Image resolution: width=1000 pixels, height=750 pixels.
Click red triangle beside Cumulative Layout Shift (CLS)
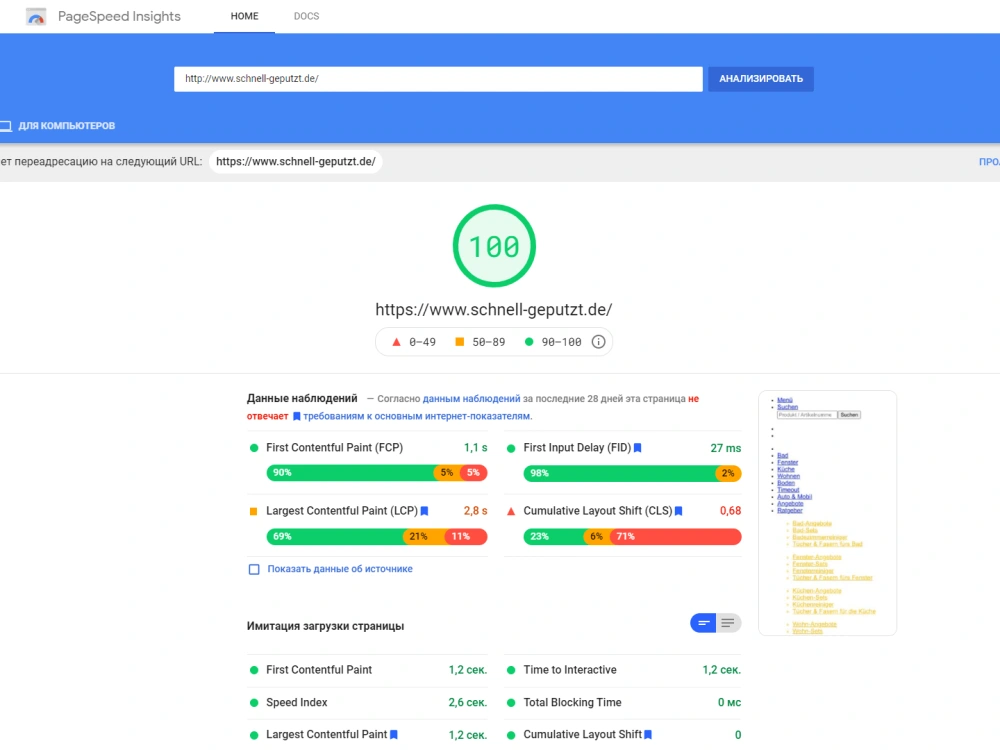coord(511,511)
